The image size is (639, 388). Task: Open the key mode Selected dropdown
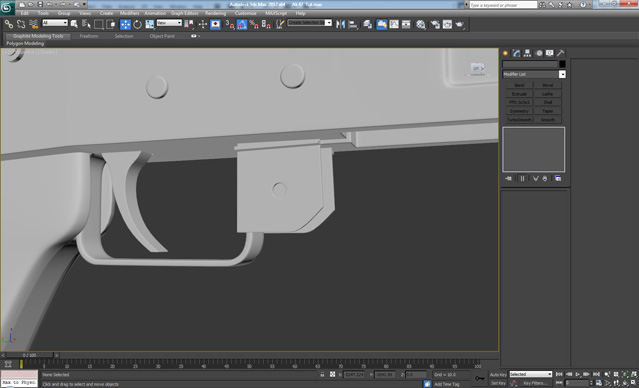click(x=530, y=374)
